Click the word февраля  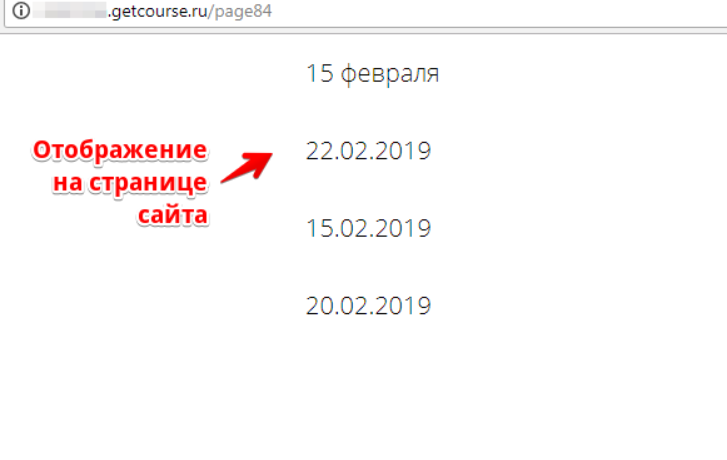click(x=390, y=74)
